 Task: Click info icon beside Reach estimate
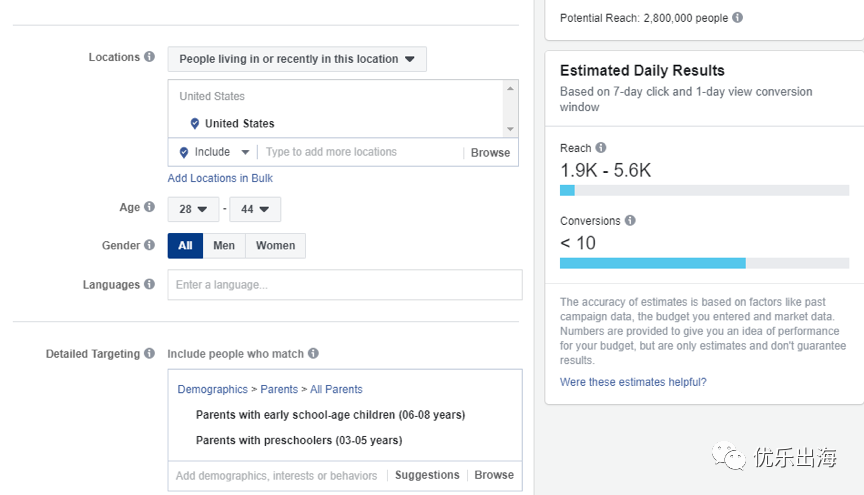coord(601,148)
